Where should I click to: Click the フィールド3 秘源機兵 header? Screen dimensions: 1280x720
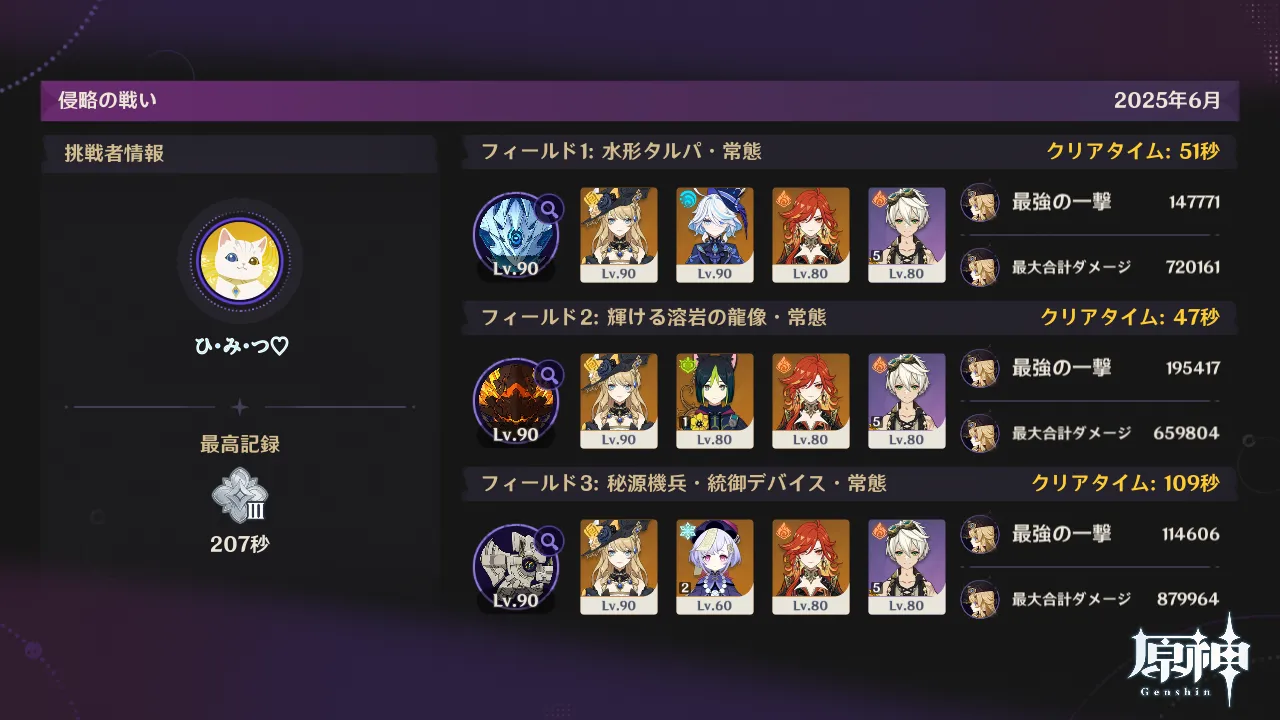(x=684, y=484)
